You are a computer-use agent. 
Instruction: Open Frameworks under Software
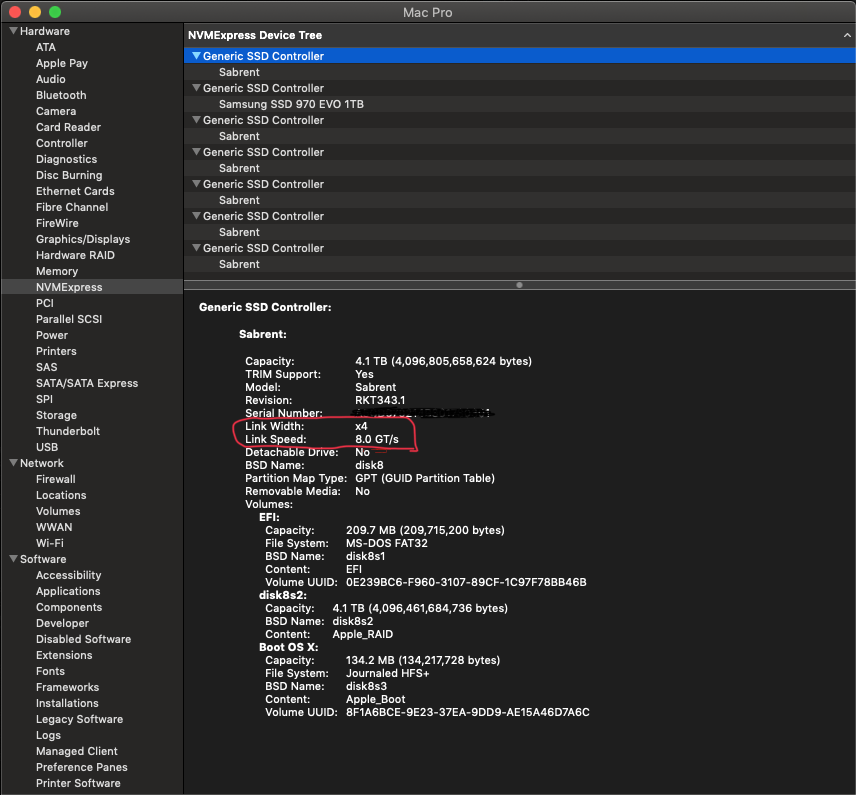[x=68, y=687]
